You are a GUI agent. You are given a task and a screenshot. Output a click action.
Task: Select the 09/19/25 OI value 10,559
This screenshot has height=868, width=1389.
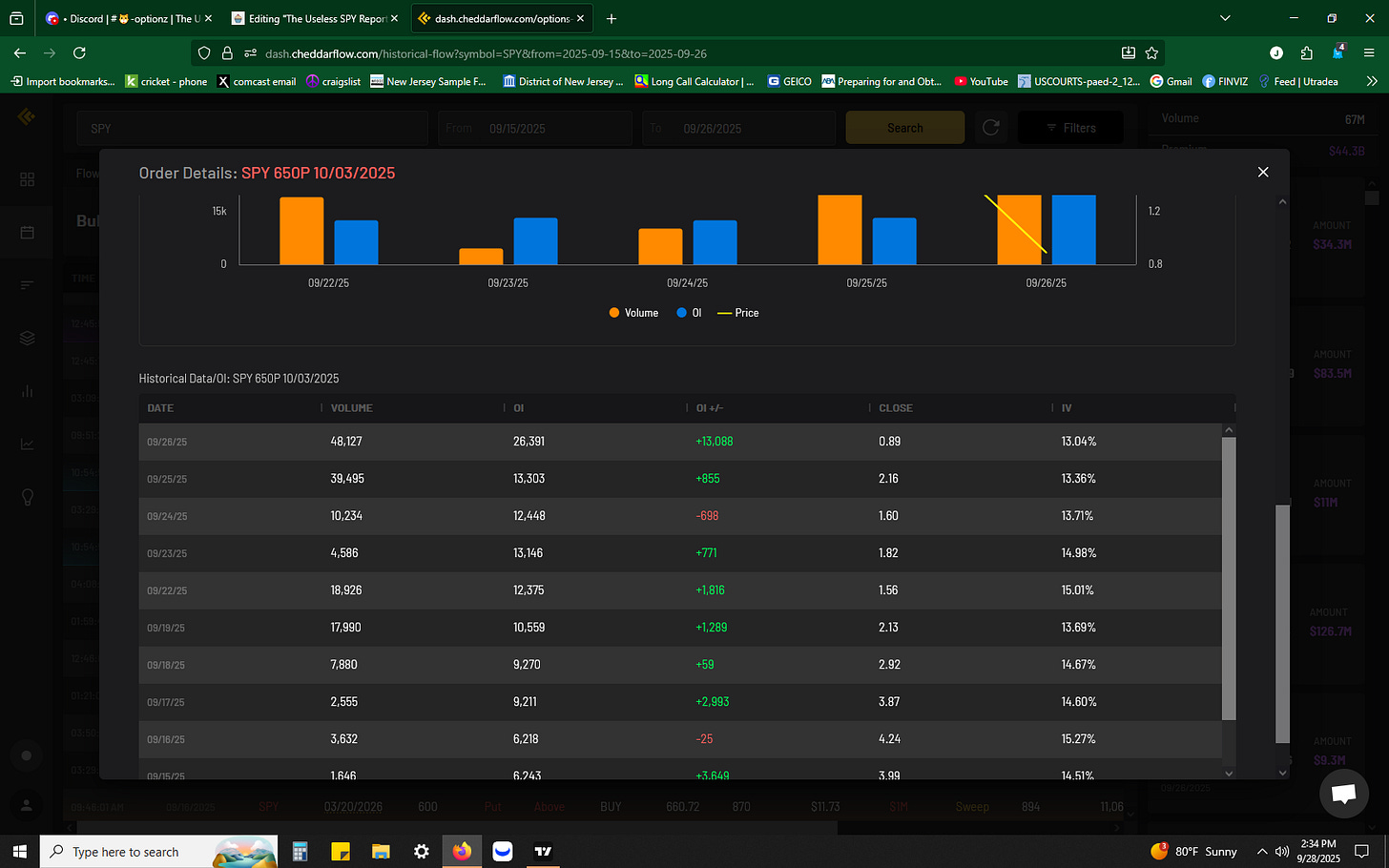pos(529,628)
